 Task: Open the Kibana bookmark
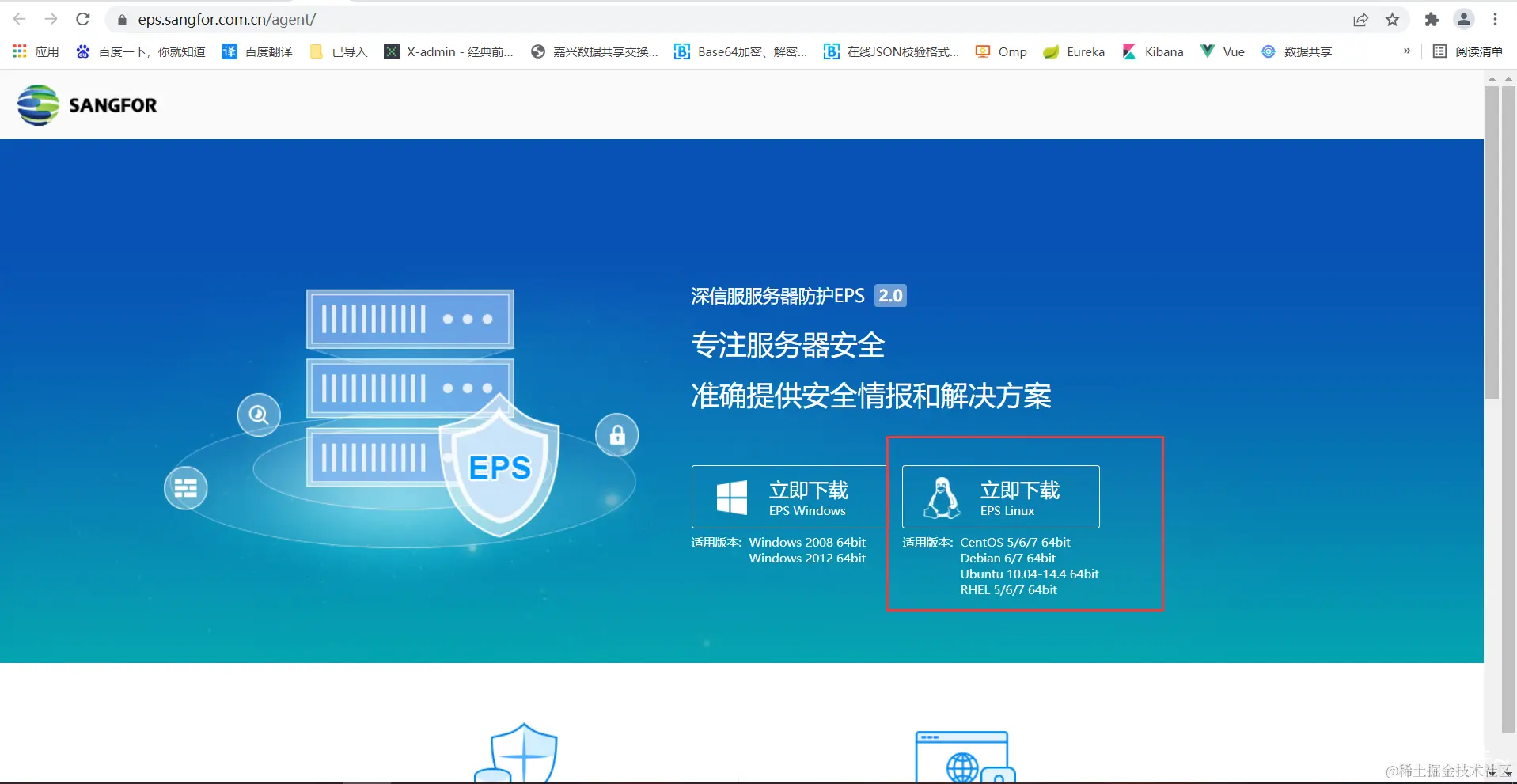pos(1153,51)
